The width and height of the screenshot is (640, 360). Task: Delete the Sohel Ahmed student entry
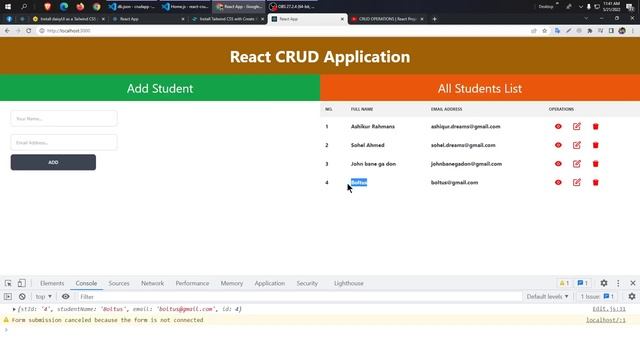pos(596,145)
